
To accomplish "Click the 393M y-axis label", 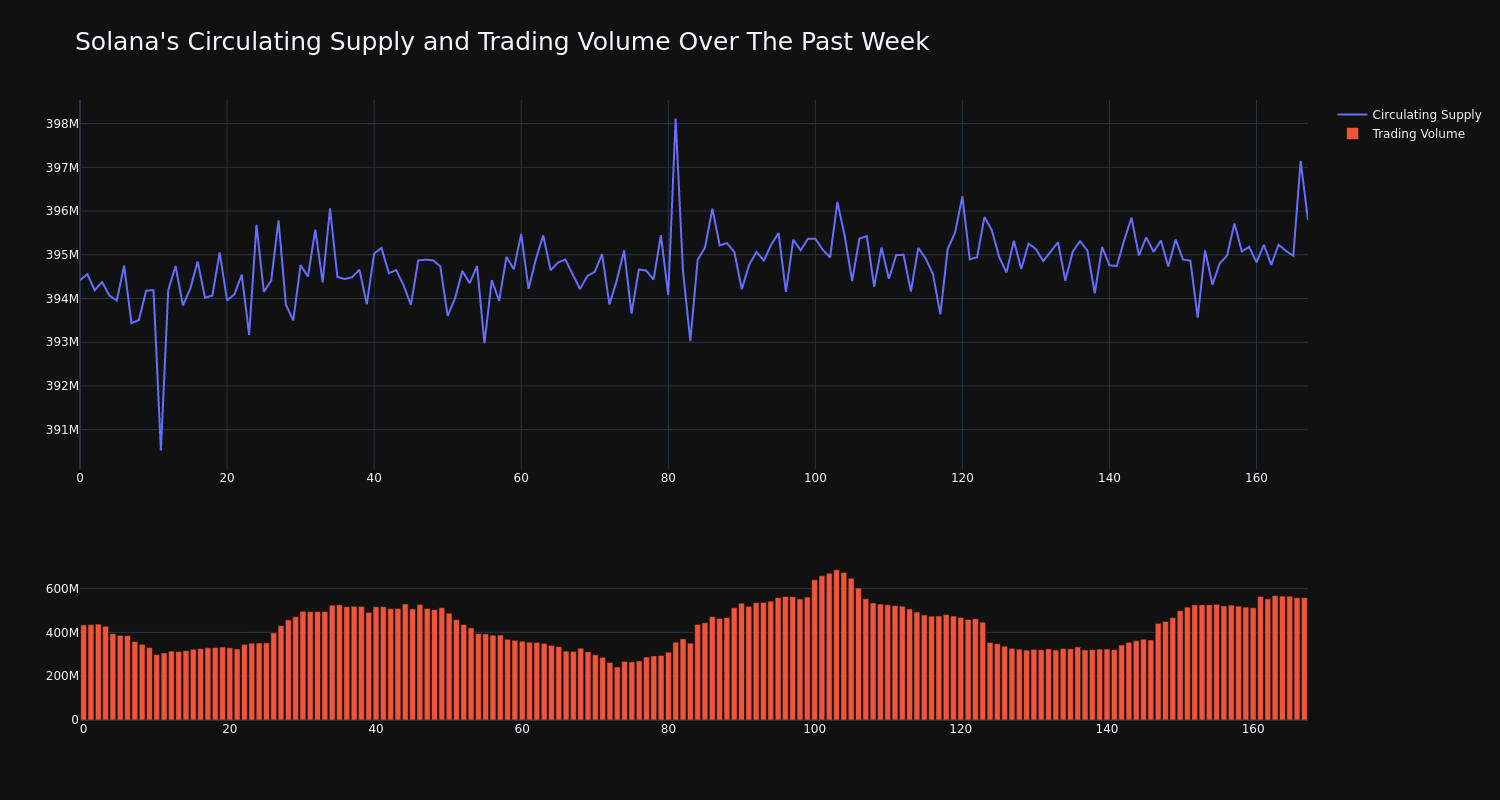I will pos(62,342).
